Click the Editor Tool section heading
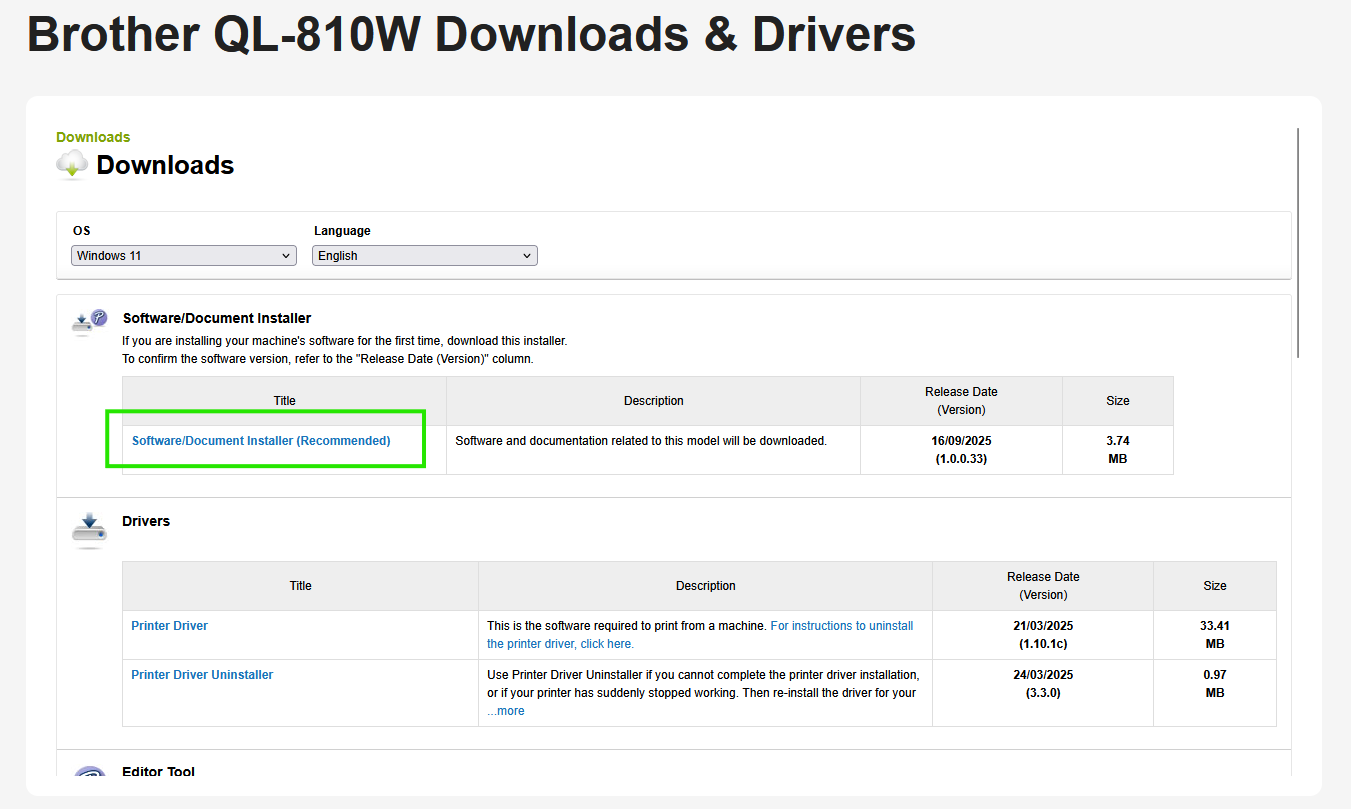This screenshot has height=809, width=1351. point(159,772)
